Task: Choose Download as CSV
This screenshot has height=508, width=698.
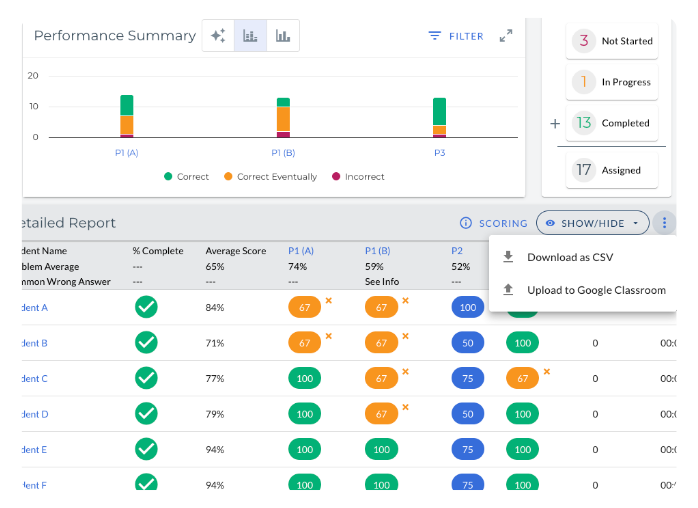Action: tap(582, 257)
